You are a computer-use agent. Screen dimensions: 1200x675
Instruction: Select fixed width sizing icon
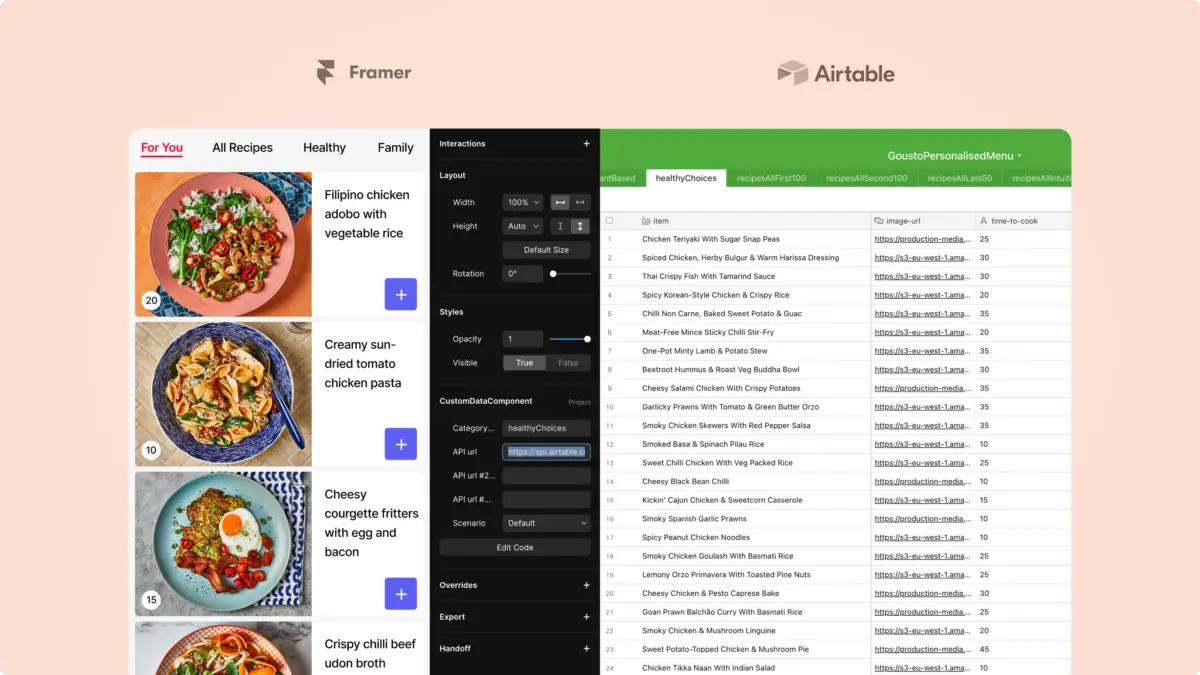coord(560,202)
